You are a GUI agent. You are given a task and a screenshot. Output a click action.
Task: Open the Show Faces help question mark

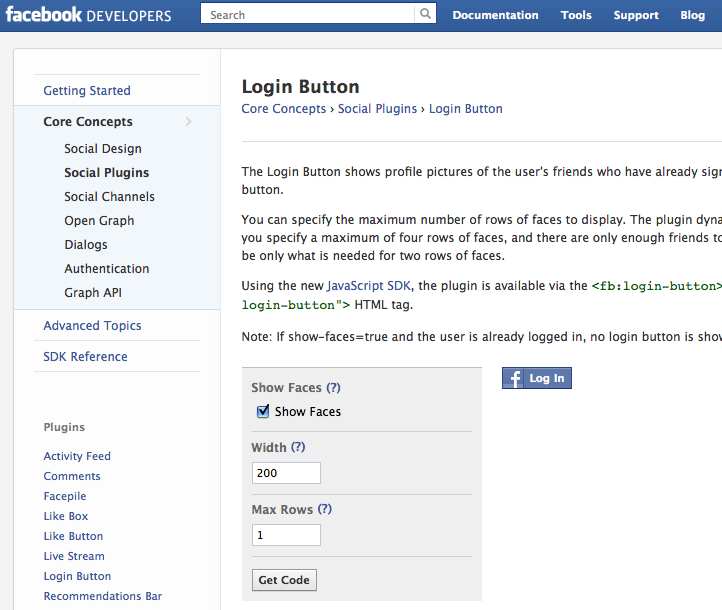(x=334, y=388)
